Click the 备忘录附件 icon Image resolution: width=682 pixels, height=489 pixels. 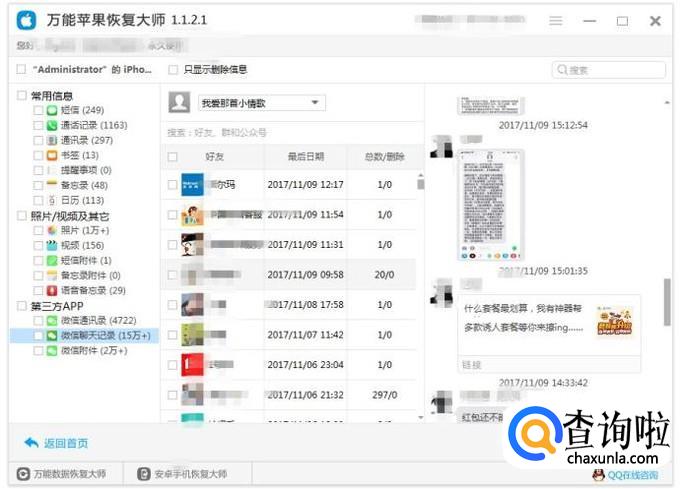tap(52, 275)
